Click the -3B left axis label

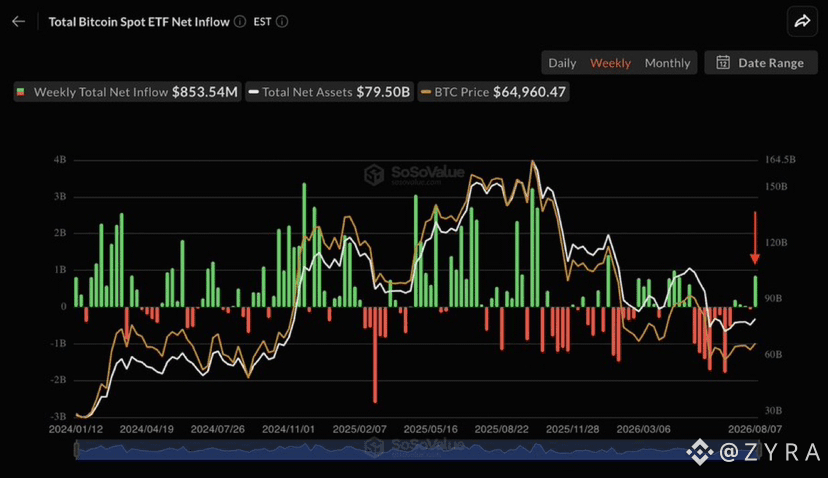point(58,417)
